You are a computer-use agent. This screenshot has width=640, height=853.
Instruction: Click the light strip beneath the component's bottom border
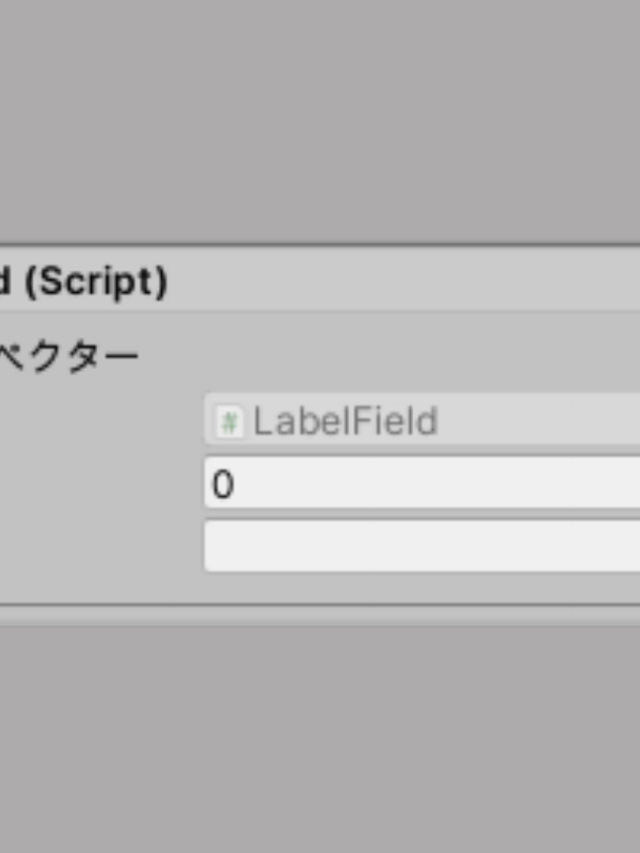click(320, 616)
